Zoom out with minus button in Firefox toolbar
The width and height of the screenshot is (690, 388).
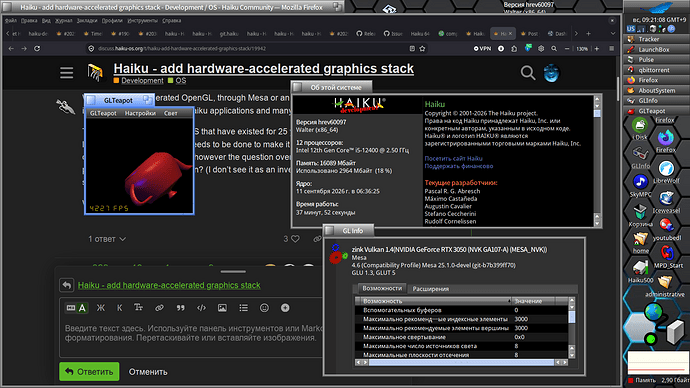click(x=567, y=48)
